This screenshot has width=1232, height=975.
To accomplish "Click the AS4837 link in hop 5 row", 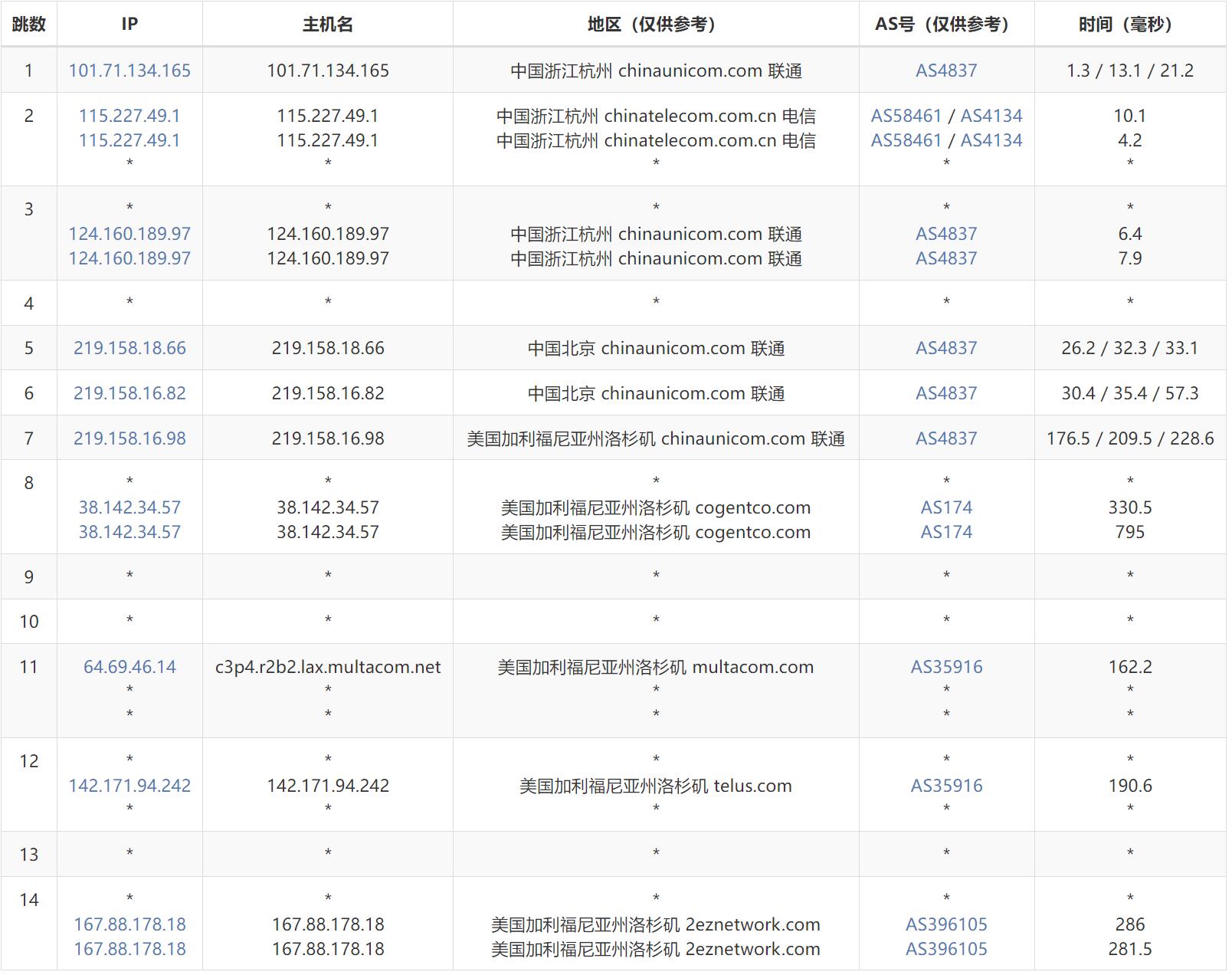I will [946, 348].
